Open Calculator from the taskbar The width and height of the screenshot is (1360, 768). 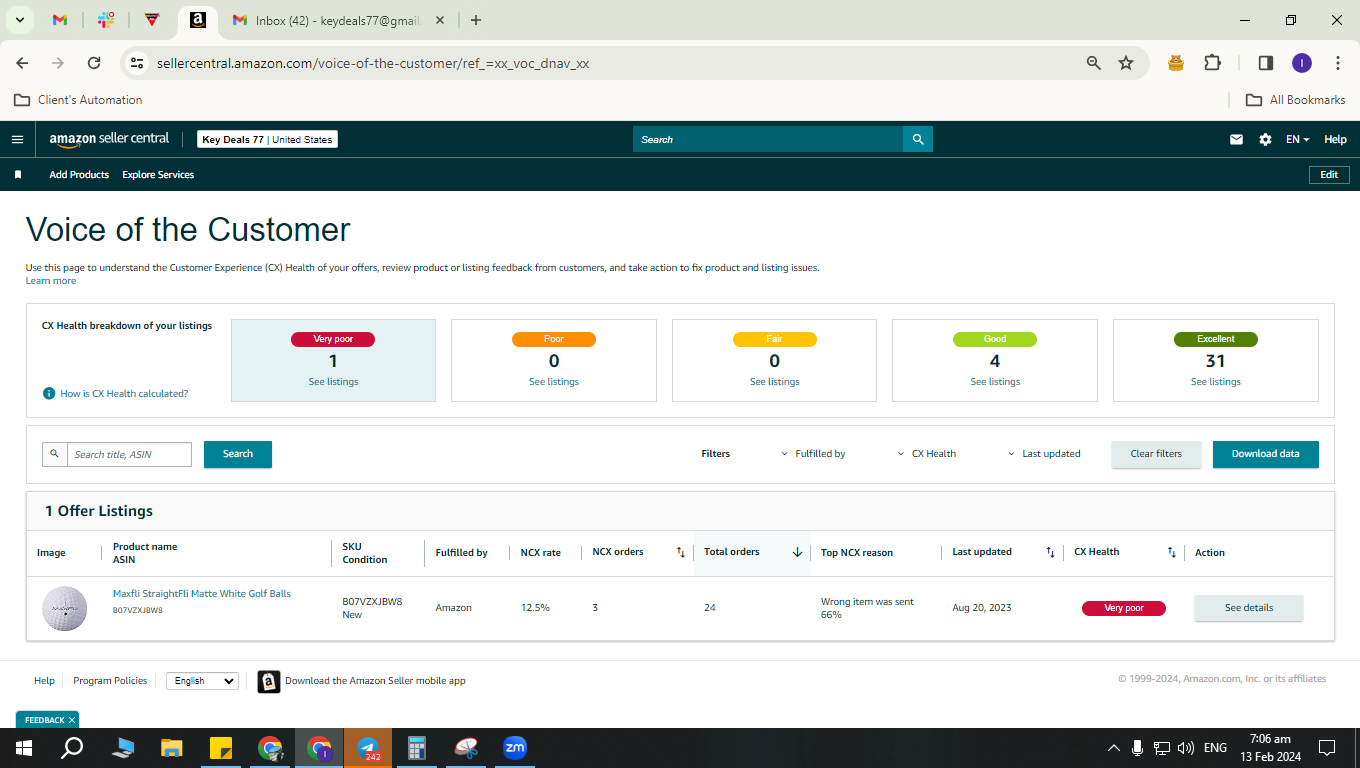[417, 748]
